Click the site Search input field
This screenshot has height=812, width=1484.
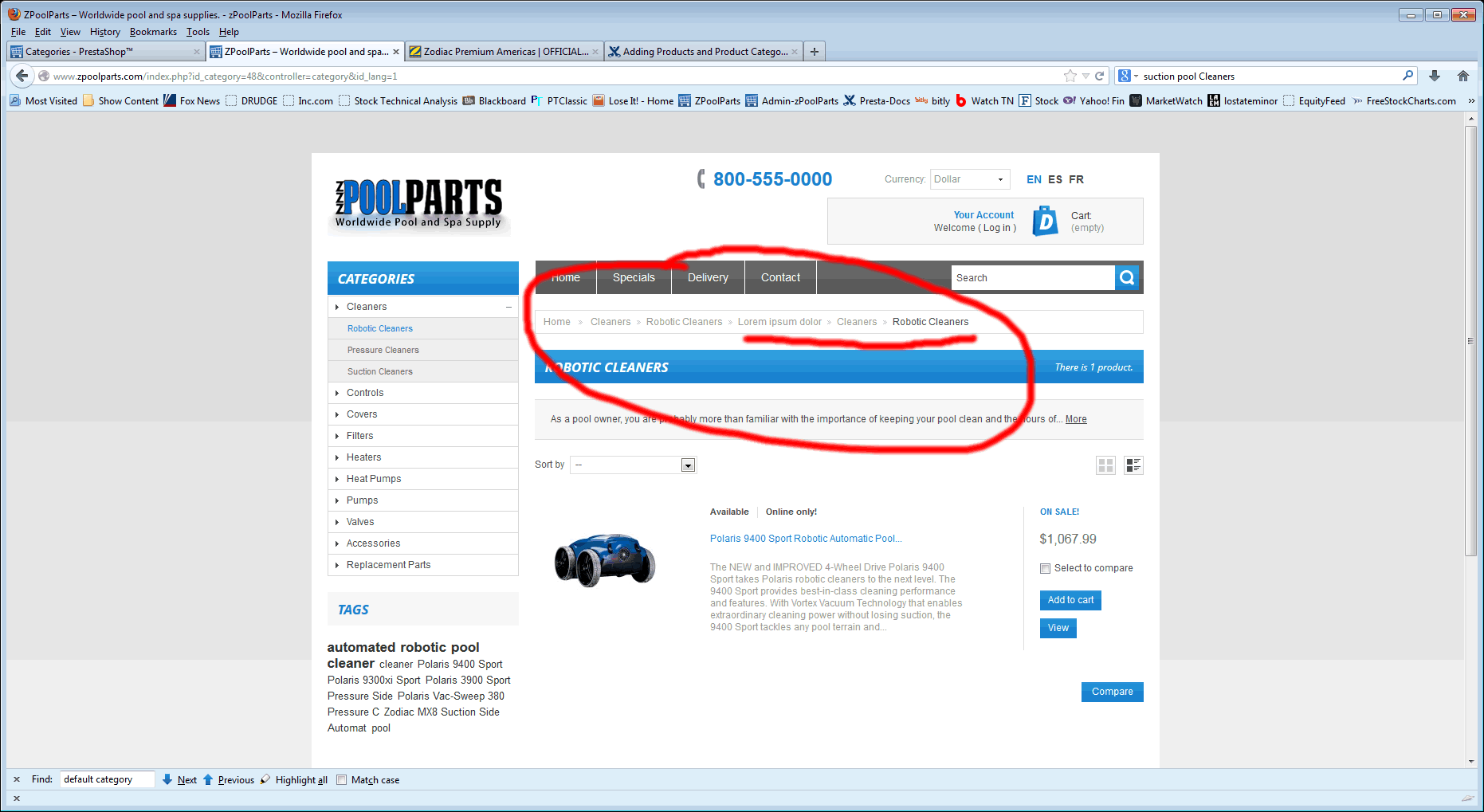(x=1033, y=277)
